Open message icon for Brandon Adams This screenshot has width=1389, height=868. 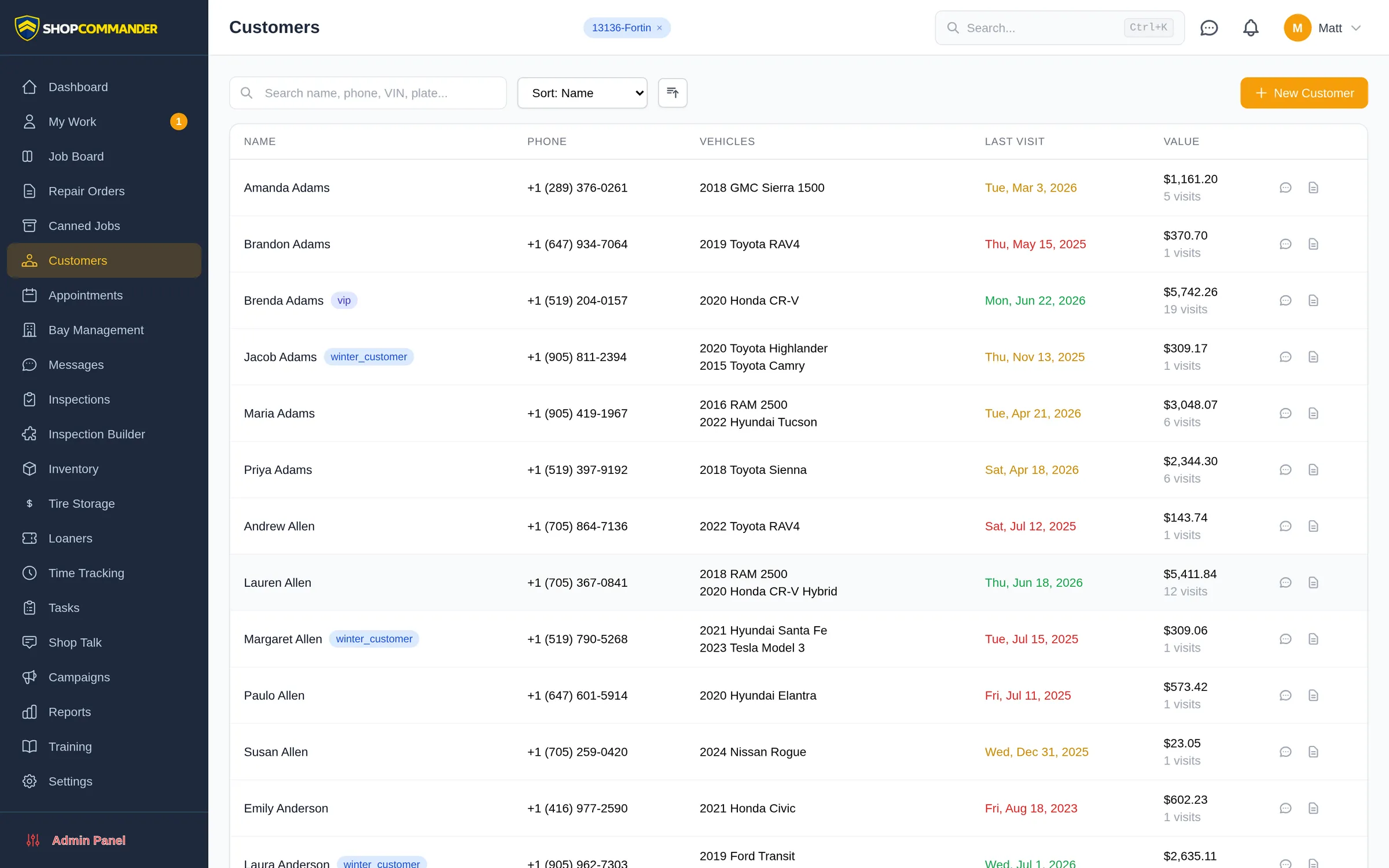pyautogui.click(x=1285, y=244)
